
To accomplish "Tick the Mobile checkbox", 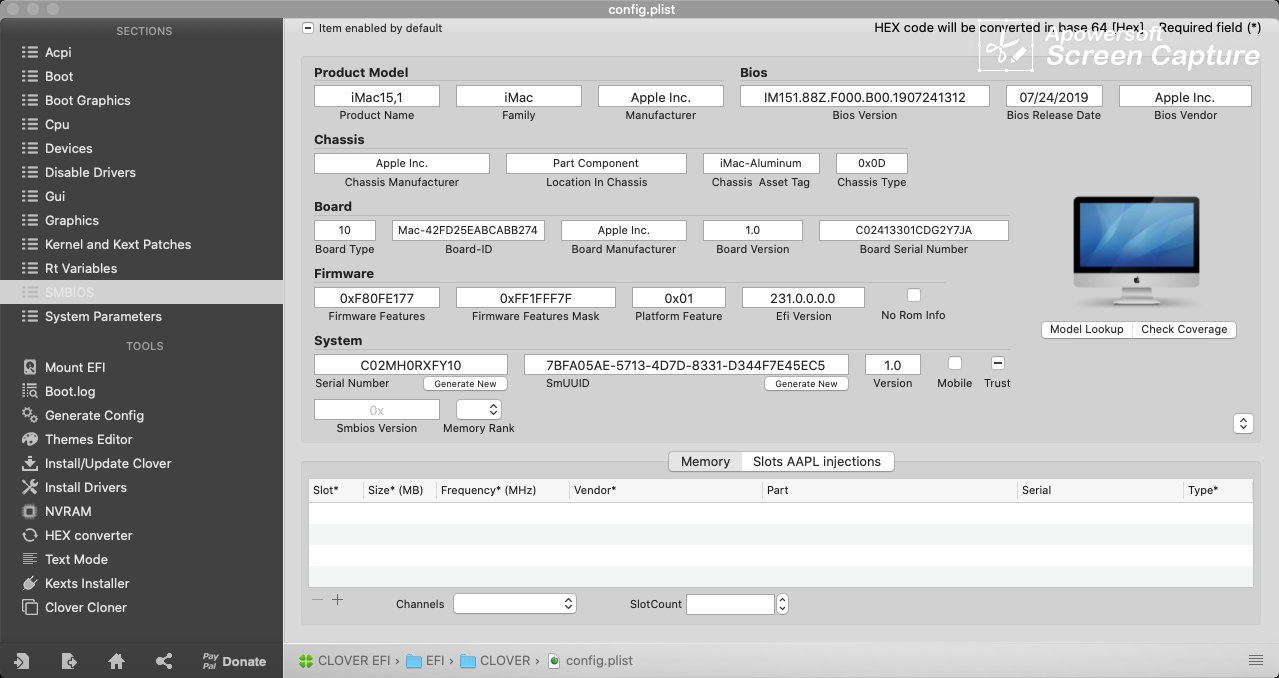I will click(954, 363).
